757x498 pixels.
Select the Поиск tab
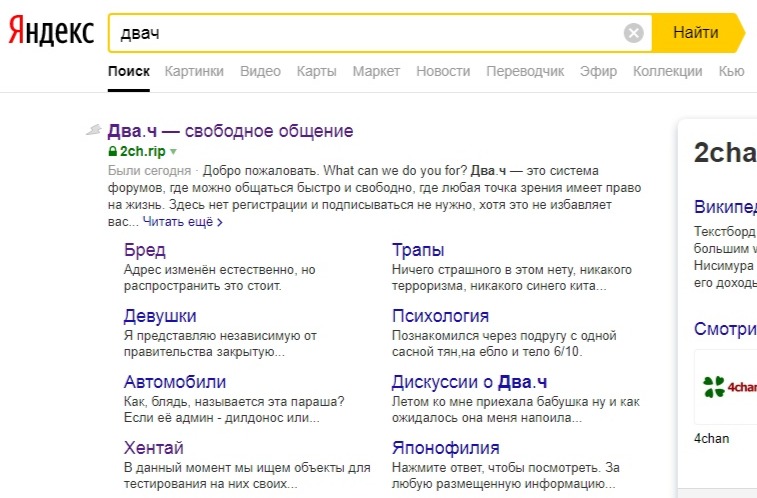(x=129, y=71)
